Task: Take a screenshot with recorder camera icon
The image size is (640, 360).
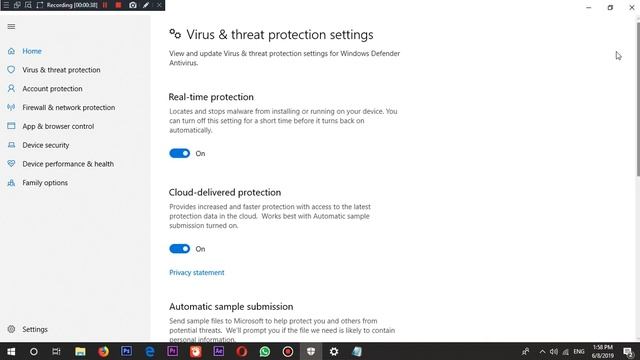Action: (x=133, y=5)
